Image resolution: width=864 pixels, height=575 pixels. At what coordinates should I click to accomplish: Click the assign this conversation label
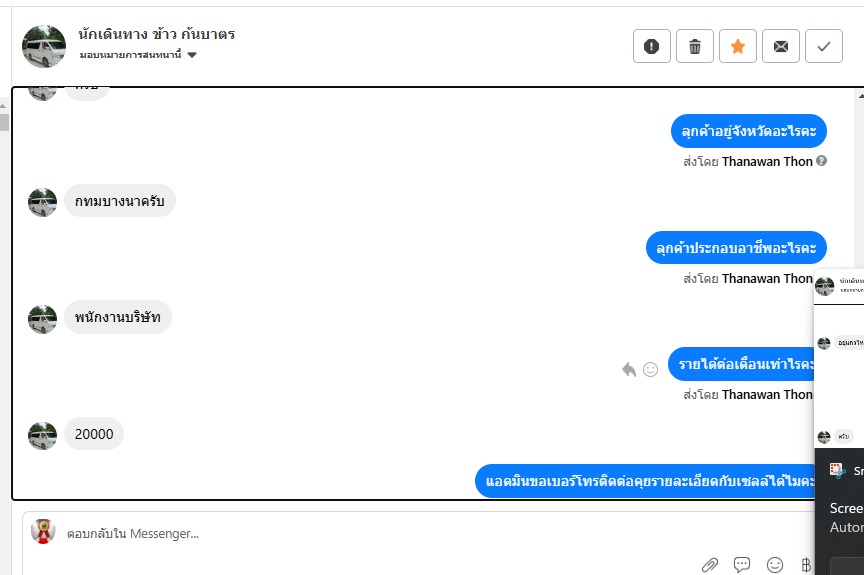pos(131,55)
